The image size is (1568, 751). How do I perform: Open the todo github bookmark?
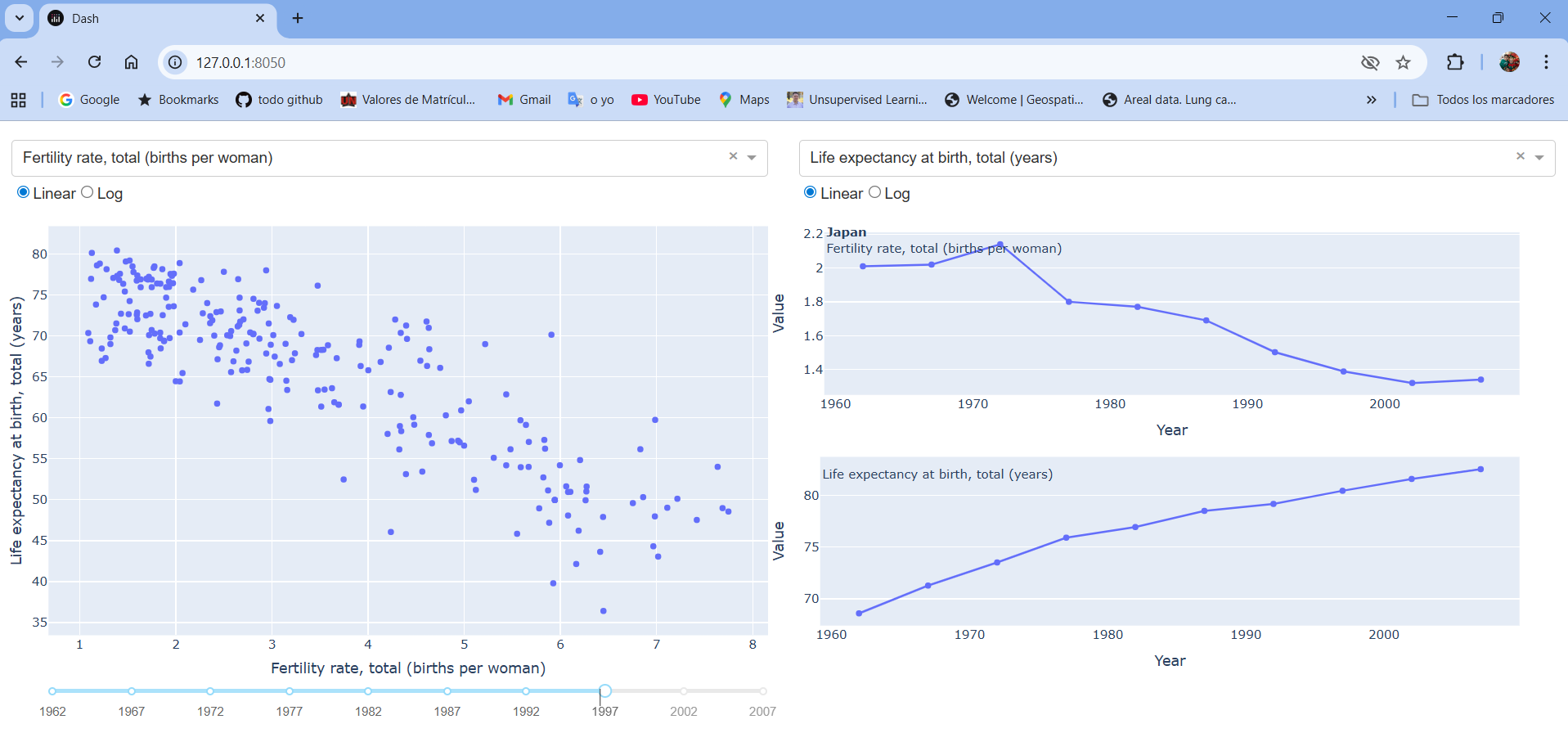click(x=279, y=100)
